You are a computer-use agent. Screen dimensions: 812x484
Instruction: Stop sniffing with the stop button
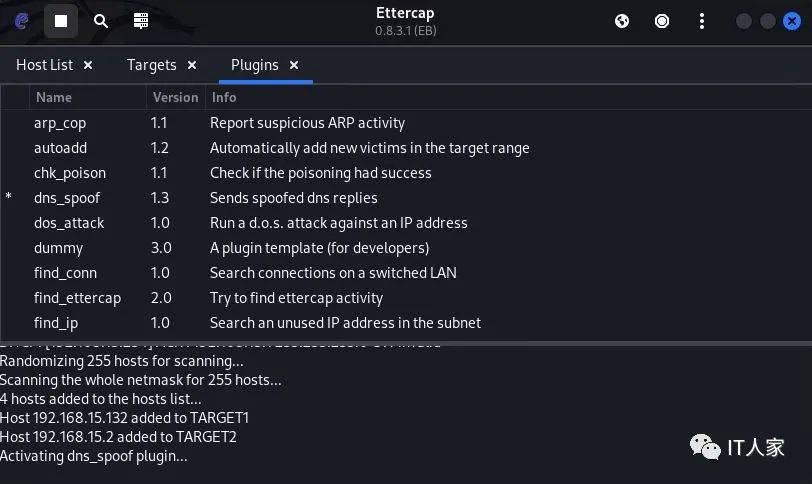[x=61, y=20]
